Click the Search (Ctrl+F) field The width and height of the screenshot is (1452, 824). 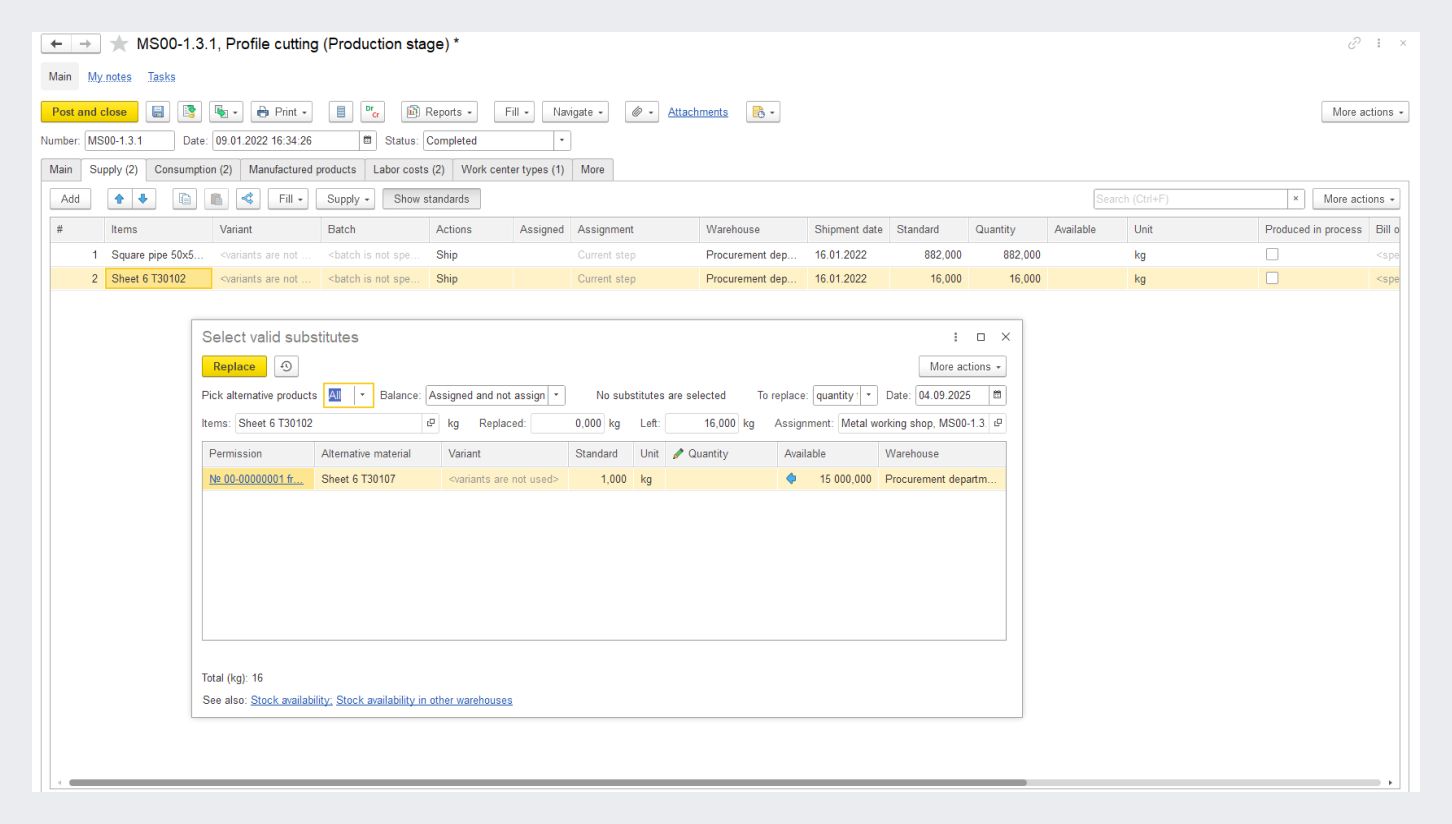(x=1190, y=199)
